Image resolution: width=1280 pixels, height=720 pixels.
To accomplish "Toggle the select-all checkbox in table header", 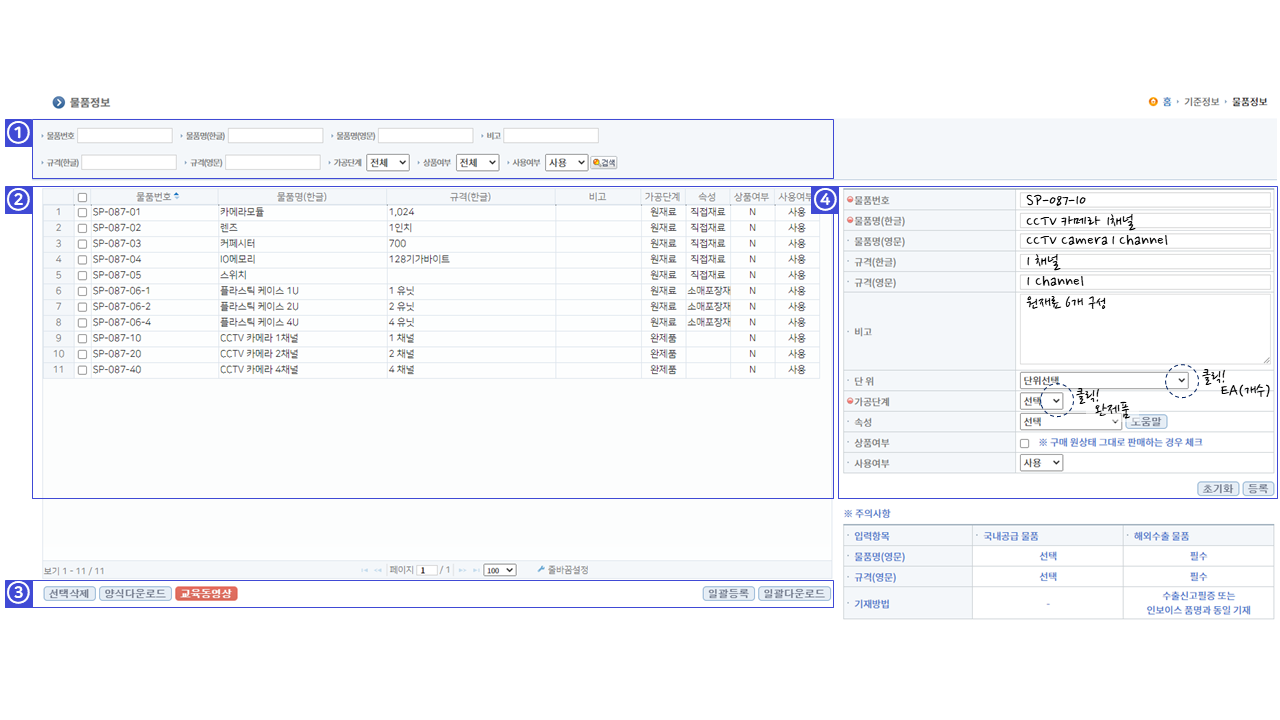I will pos(82,198).
